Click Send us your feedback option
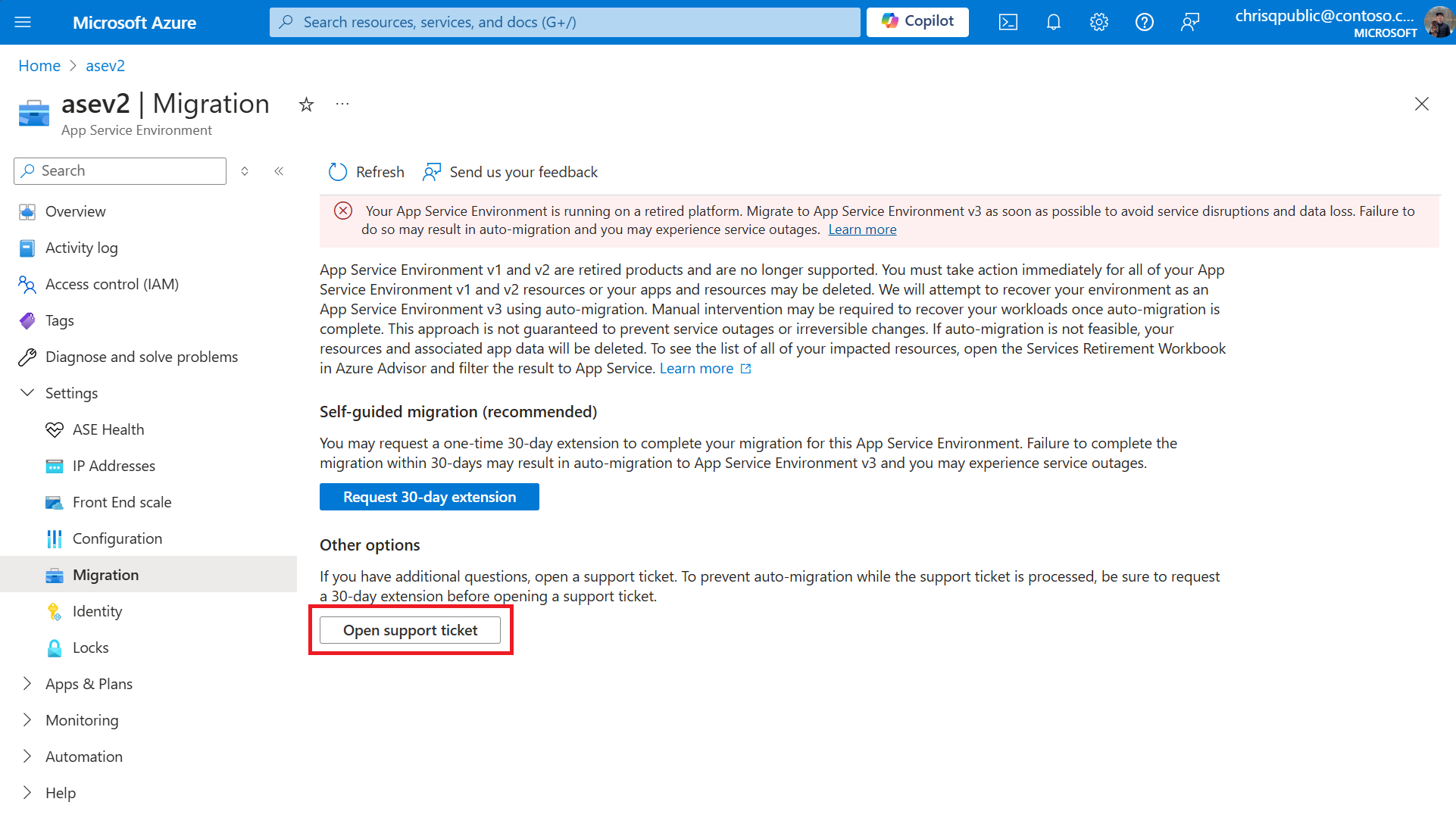The image size is (1456, 830). coord(509,171)
